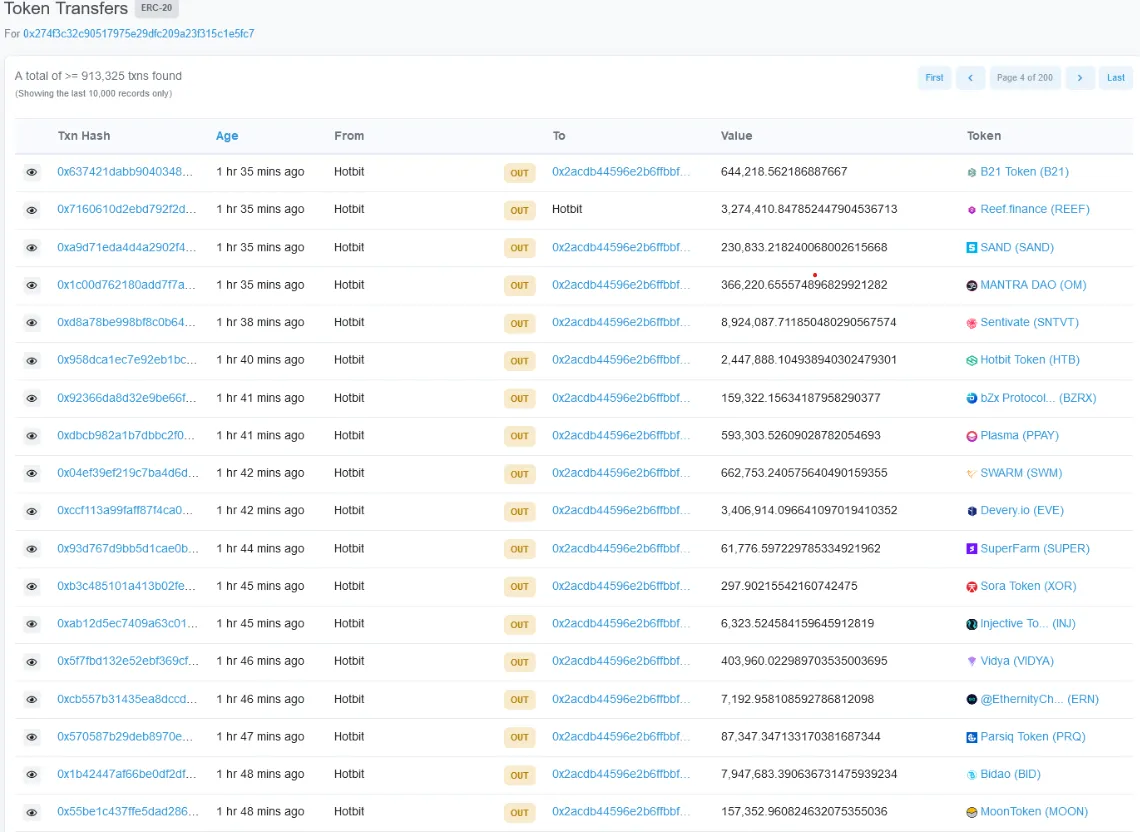Open txn hash 0xcb557b31435ea8dccd
The image size is (1140, 832).
(x=127, y=699)
